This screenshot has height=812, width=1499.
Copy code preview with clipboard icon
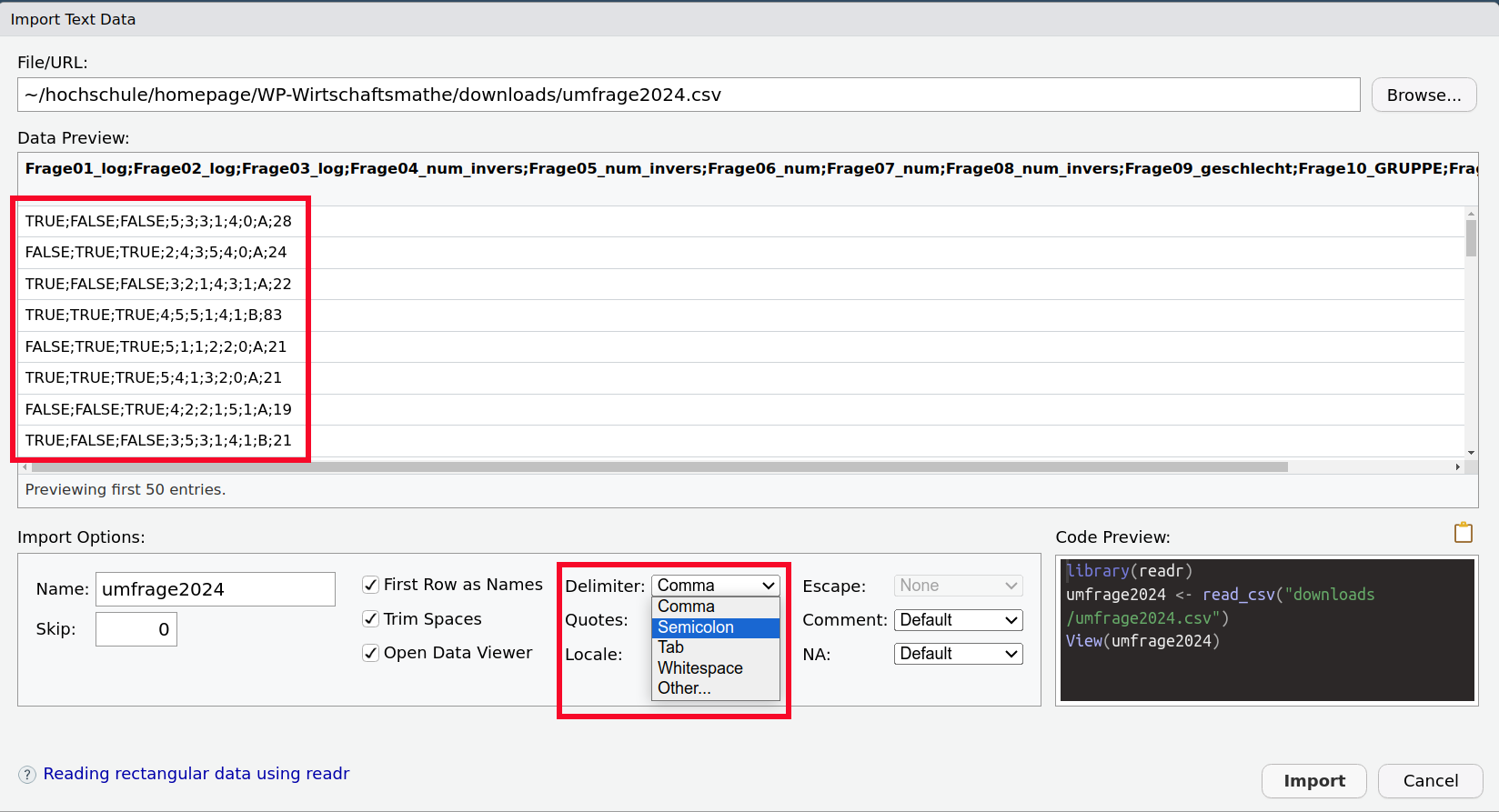click(x=1463, y=533)
